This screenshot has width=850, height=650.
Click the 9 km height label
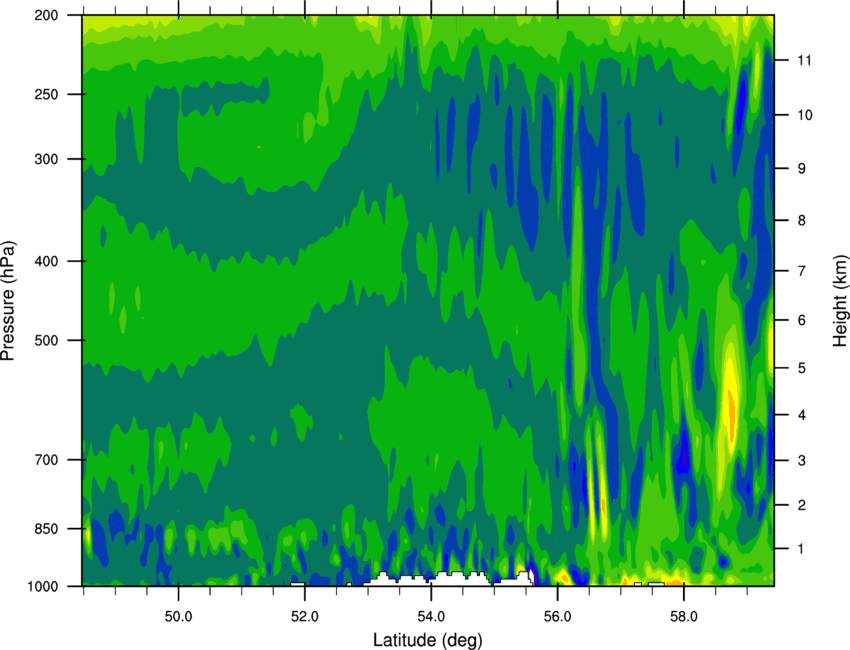click(x=801, y=169)
